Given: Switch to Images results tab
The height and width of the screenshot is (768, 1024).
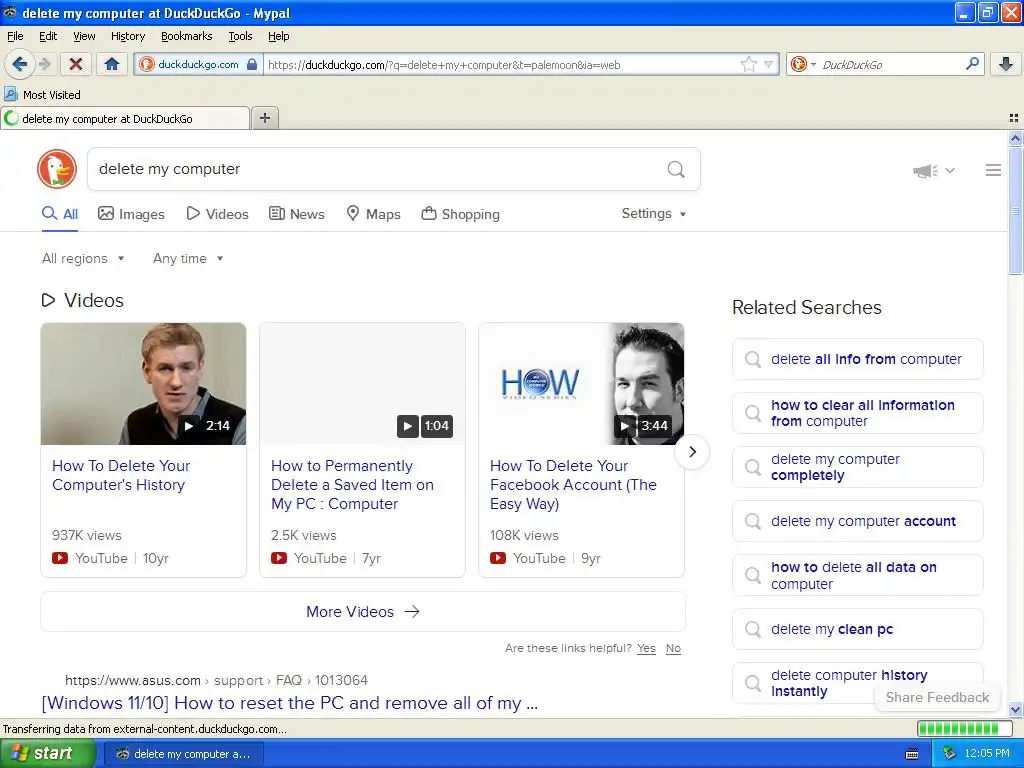Looking at the screenshot, I should pos(131,214).
